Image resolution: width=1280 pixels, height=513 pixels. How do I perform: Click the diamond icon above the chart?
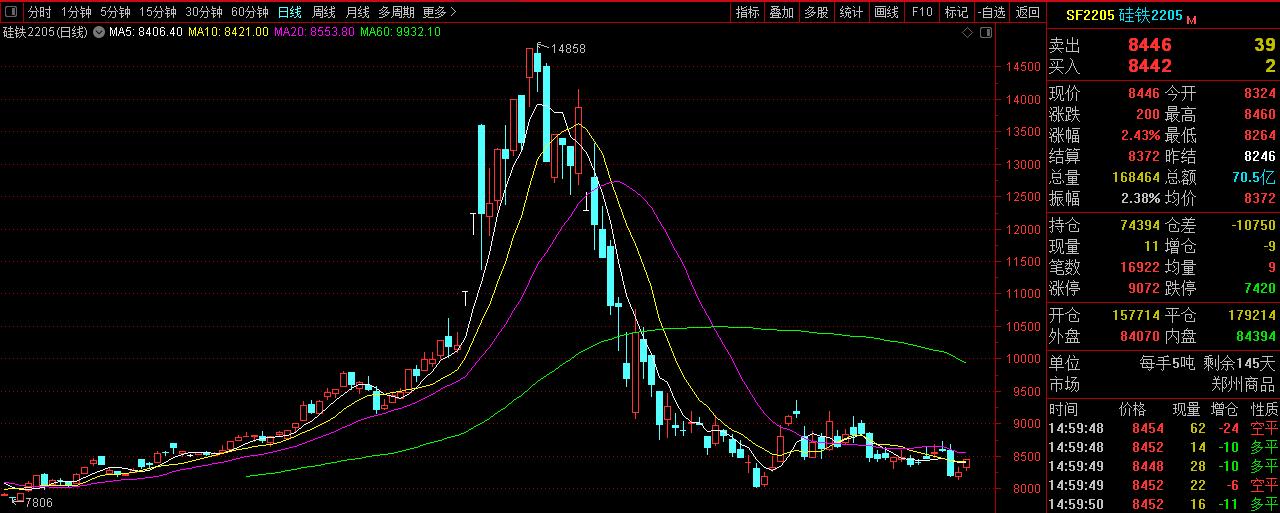[968, 32]
